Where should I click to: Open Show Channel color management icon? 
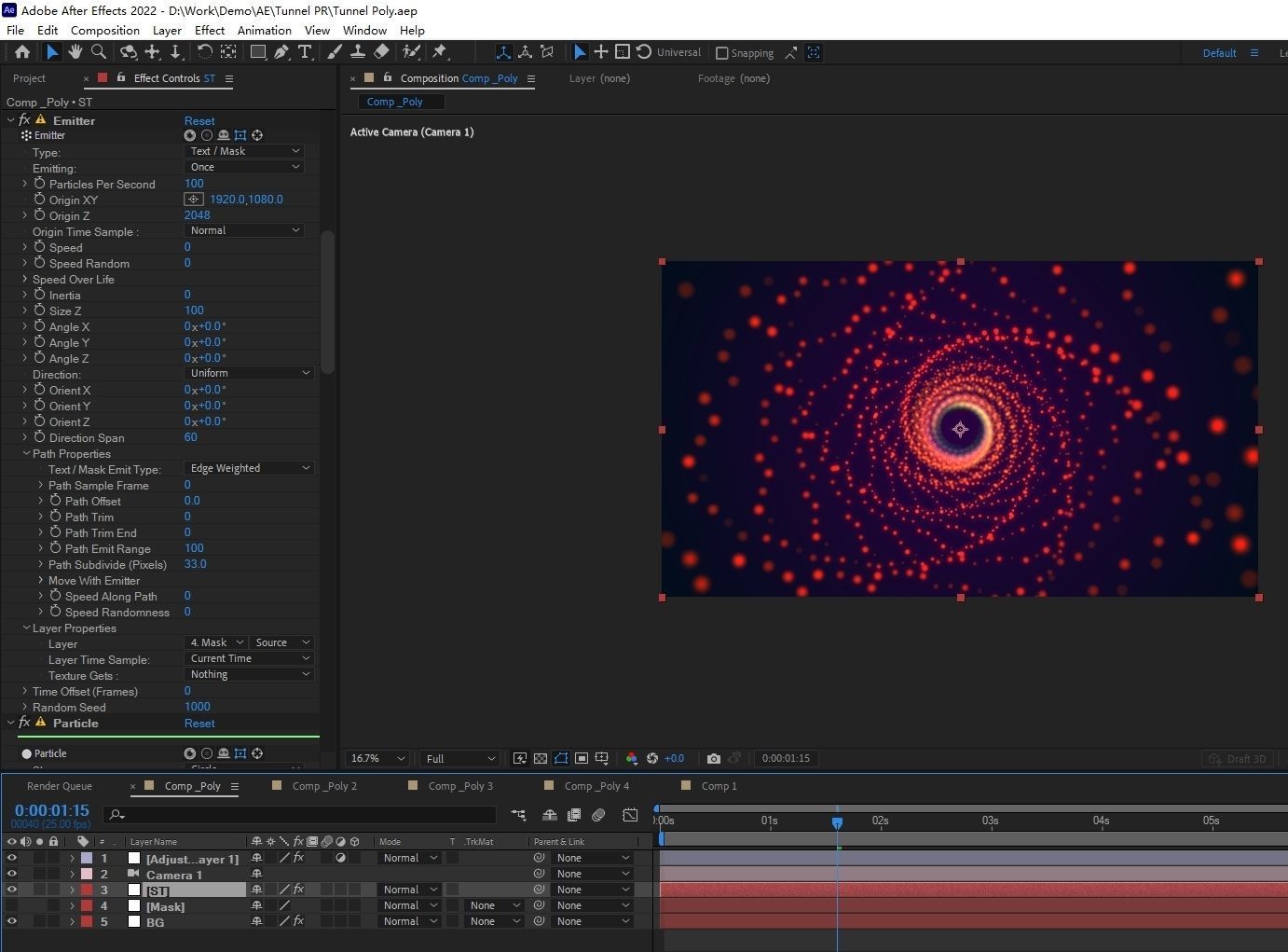click(x=632, y=758)
